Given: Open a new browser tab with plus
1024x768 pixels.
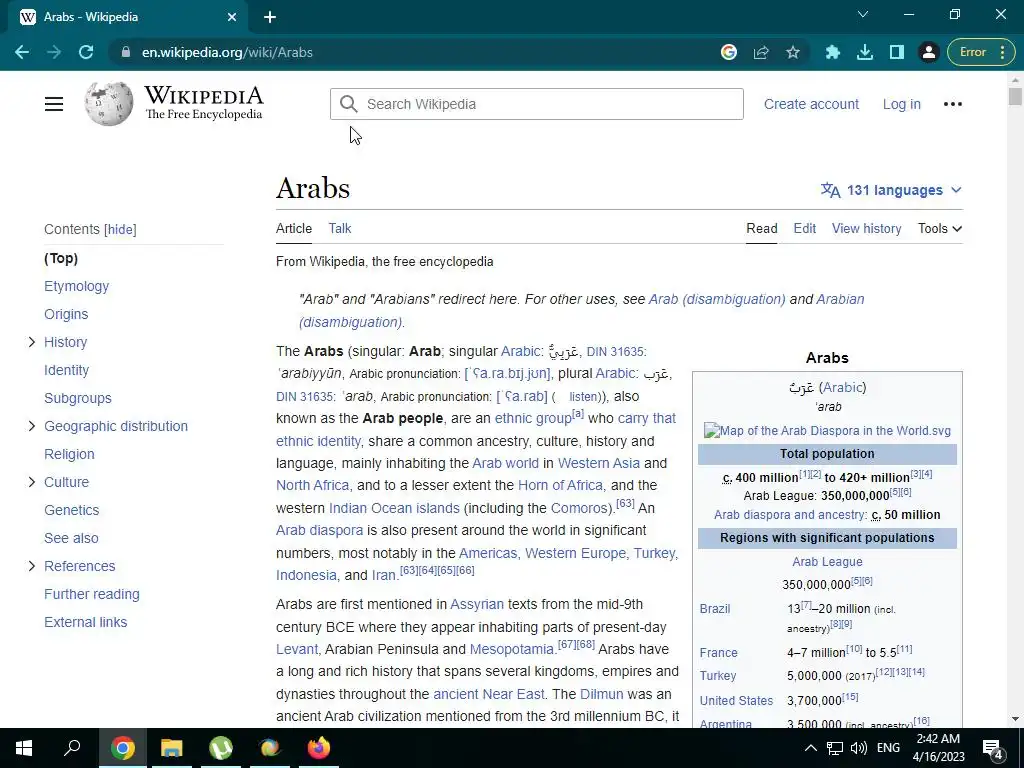Looking at the screenshot, I should coord(270,17).
